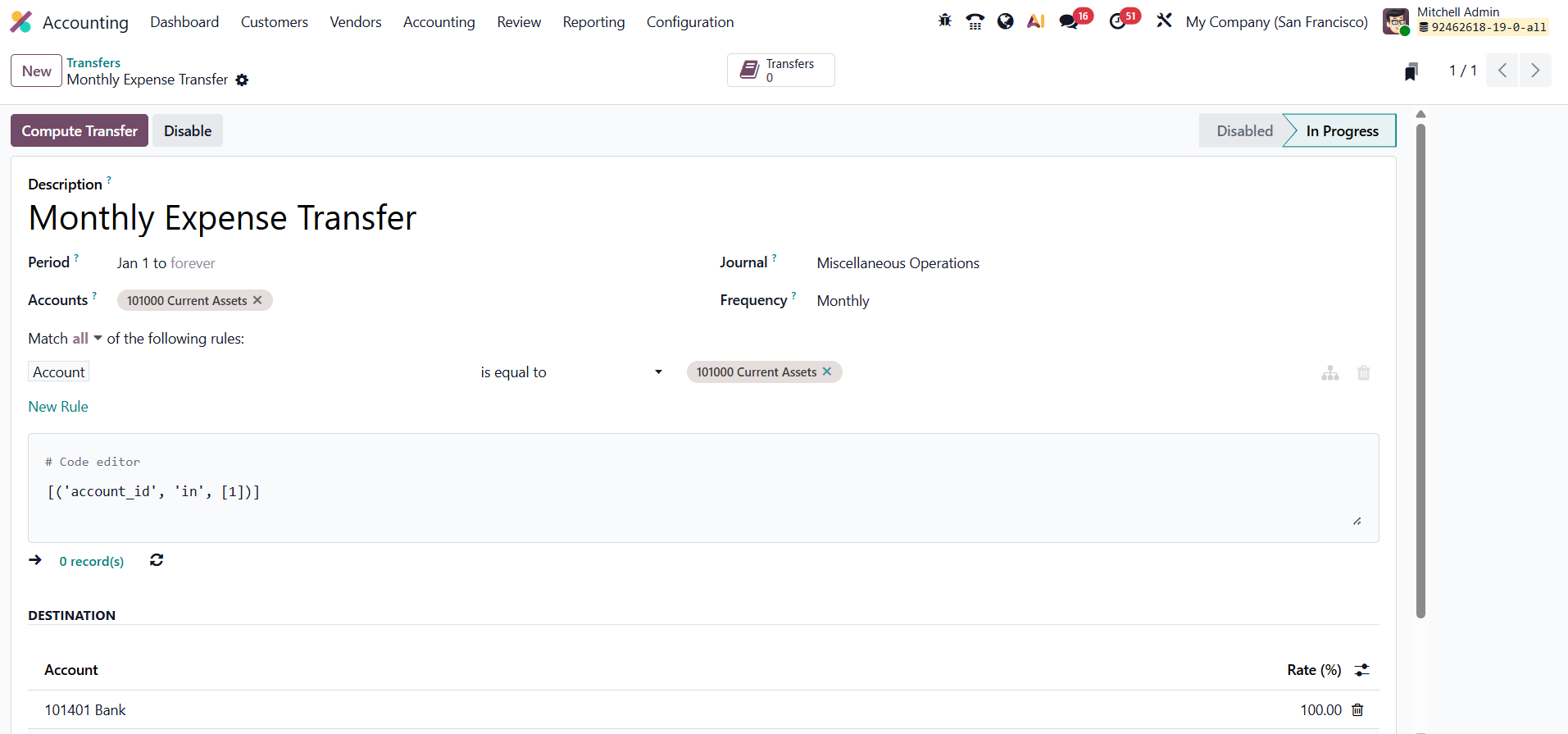Viewport: 1568px width, 734px height.
Task: Click the Frequency help question mark
Action: (x=793, y=295)
